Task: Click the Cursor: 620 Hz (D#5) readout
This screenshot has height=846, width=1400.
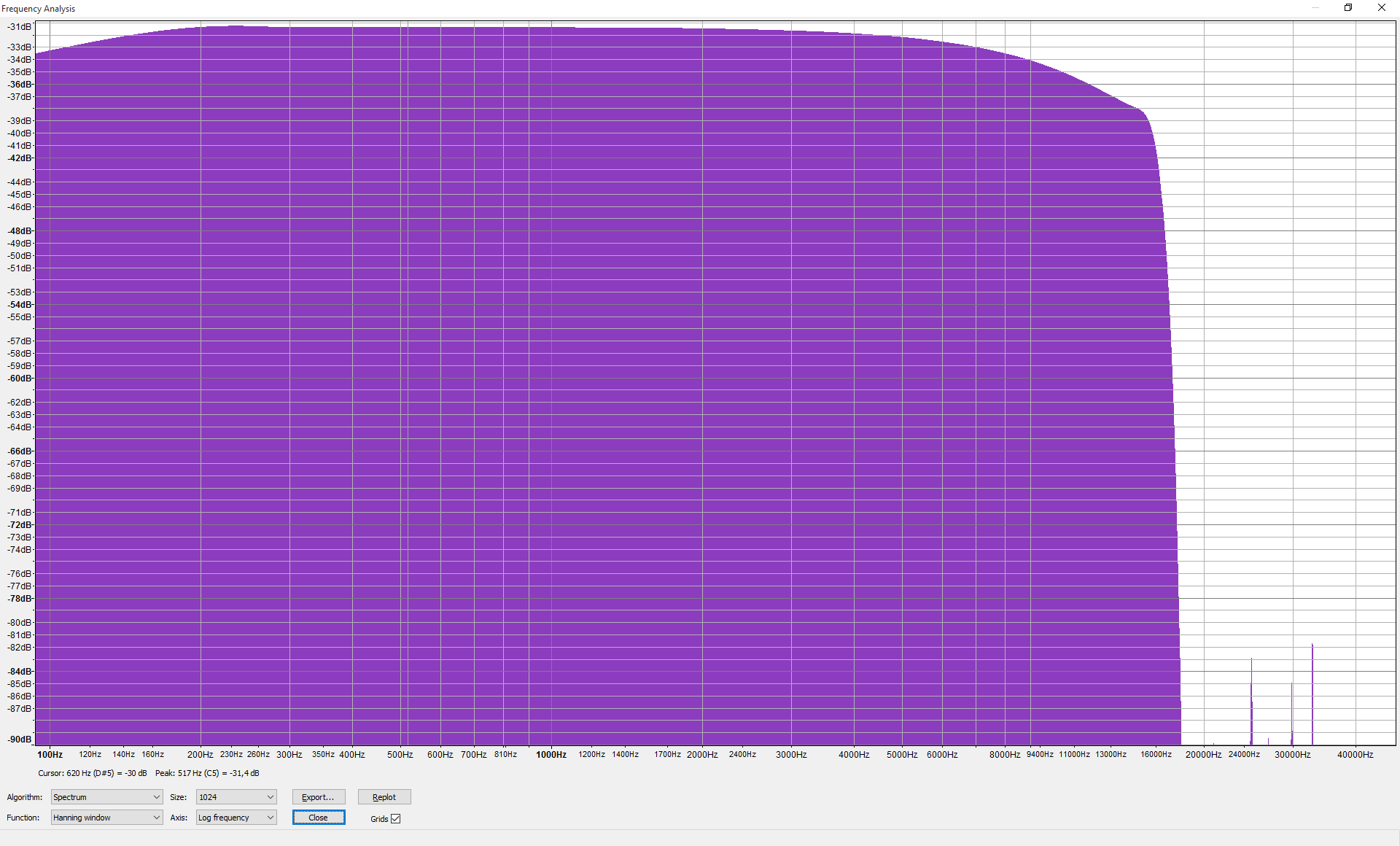Action: 93,773
